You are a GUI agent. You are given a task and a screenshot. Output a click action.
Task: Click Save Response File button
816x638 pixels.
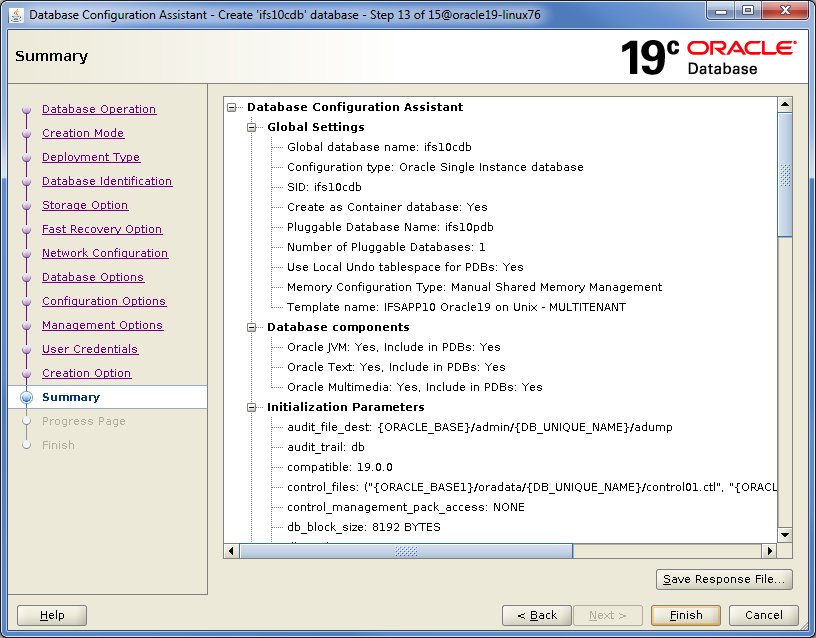(x=725, y=579)
